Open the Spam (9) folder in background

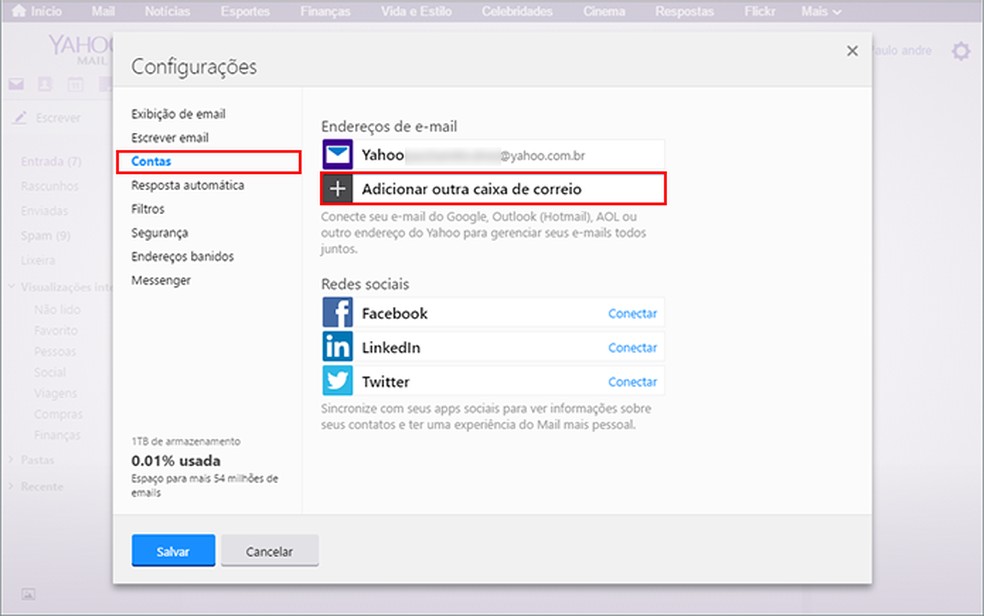45,235
